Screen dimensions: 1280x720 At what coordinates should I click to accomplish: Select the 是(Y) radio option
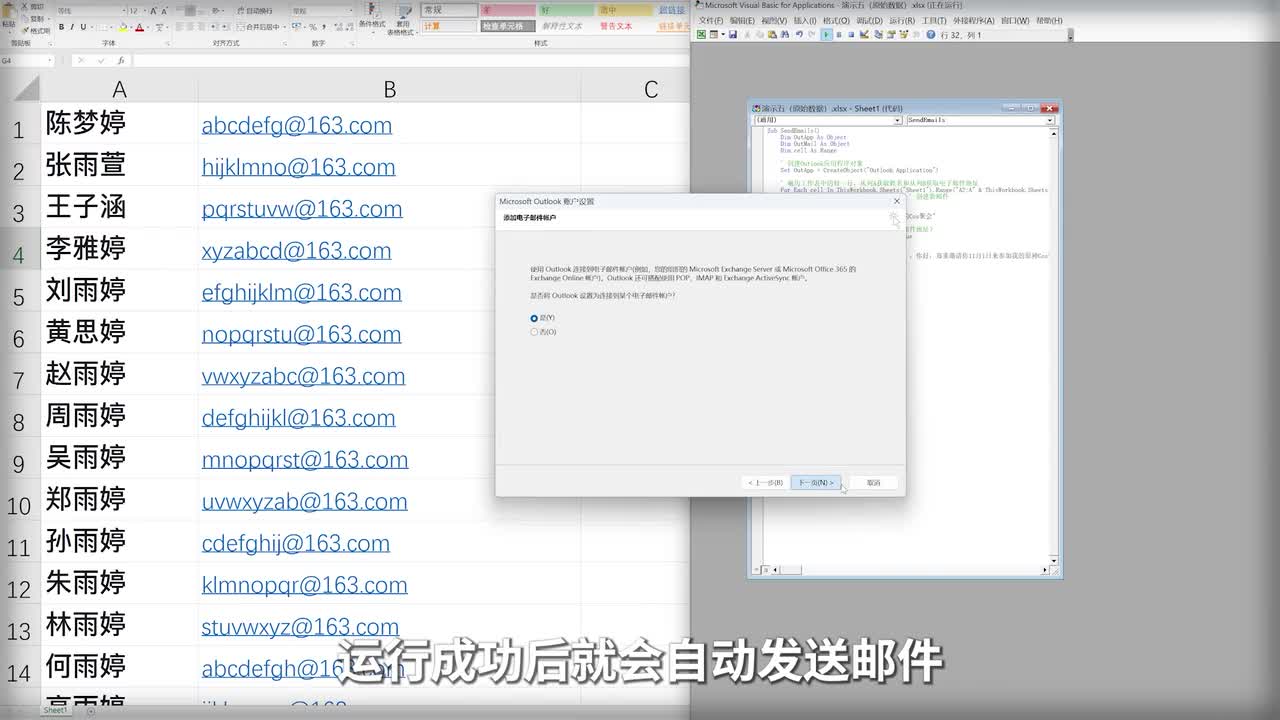click(534, 318)
